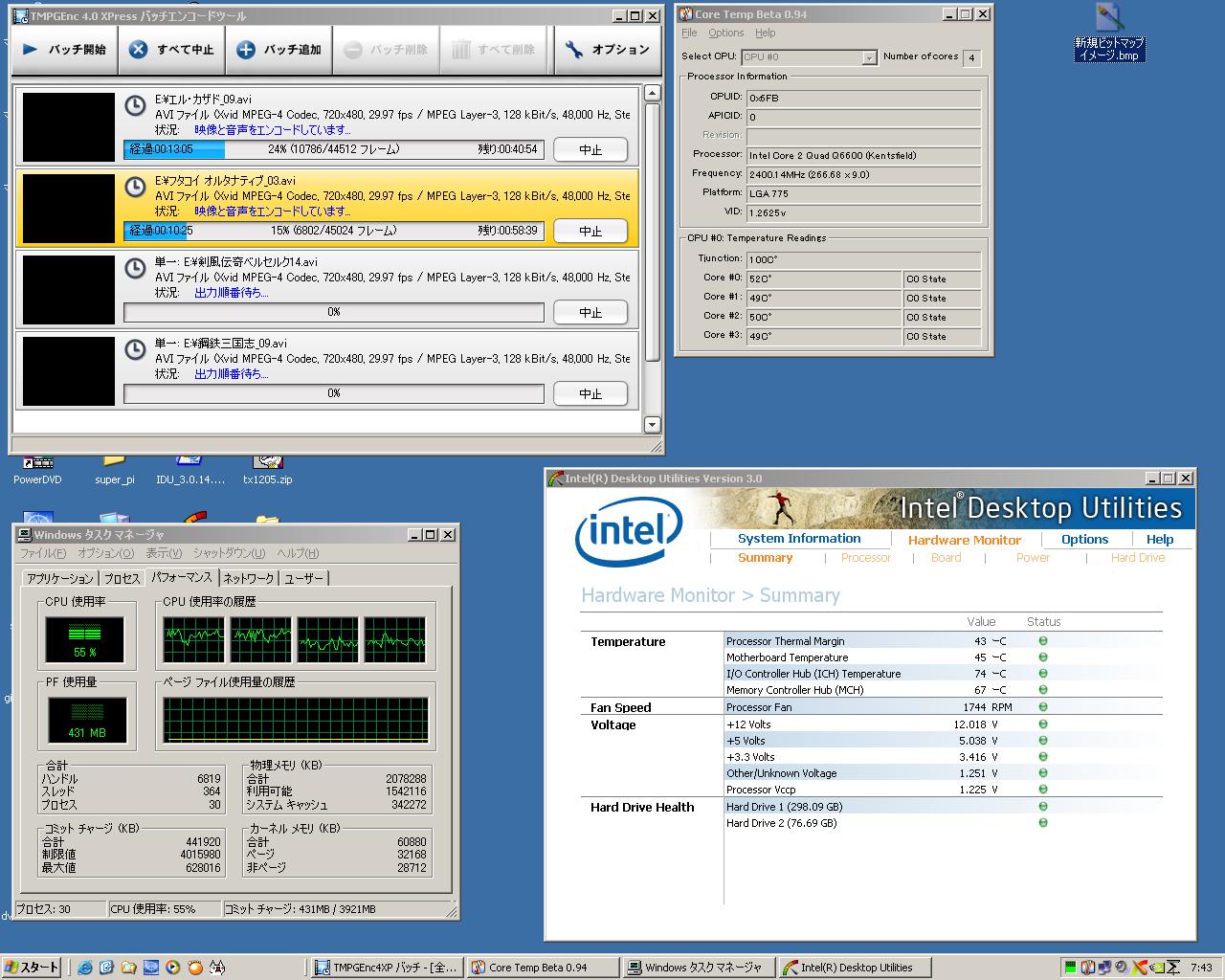The height and width of the screenshot is (980, 1225).
Task: Click the clock icon of the エル・カザド_09.avi job
Action: (136, 104)
